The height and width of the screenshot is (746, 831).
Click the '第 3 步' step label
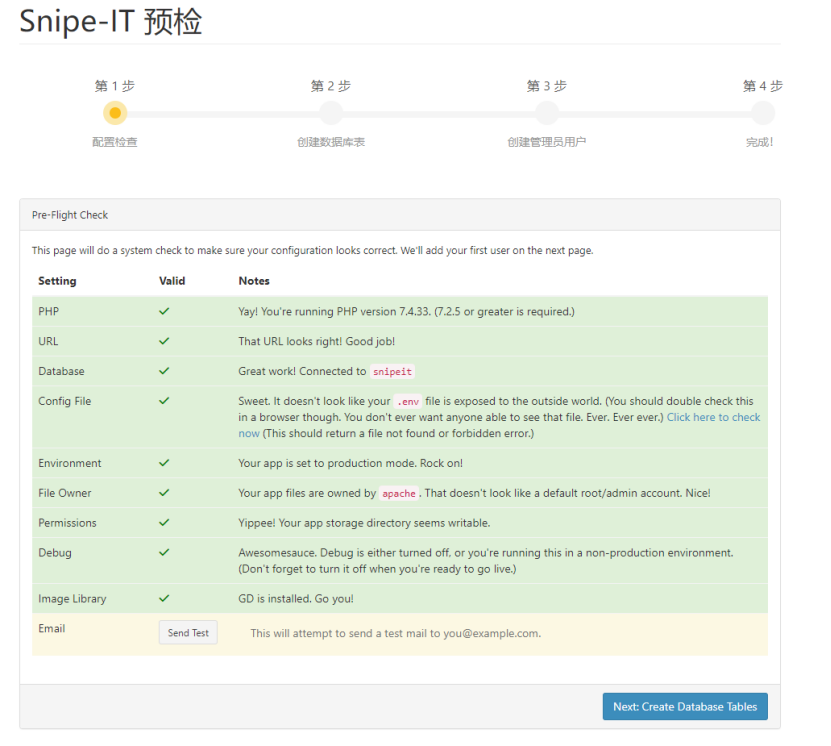pyautogui.click(x=547, y=86)
